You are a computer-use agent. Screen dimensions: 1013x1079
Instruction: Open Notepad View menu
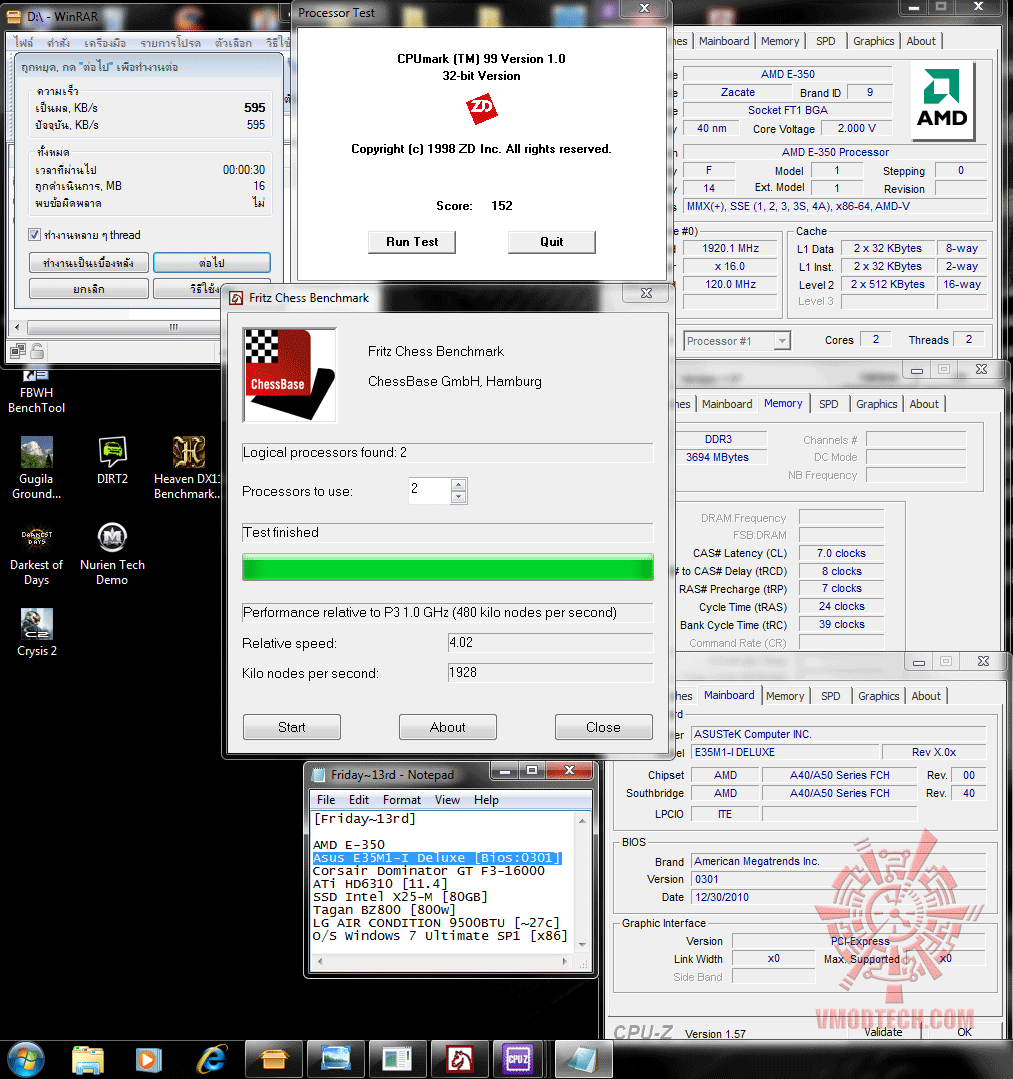coord(447,800)
